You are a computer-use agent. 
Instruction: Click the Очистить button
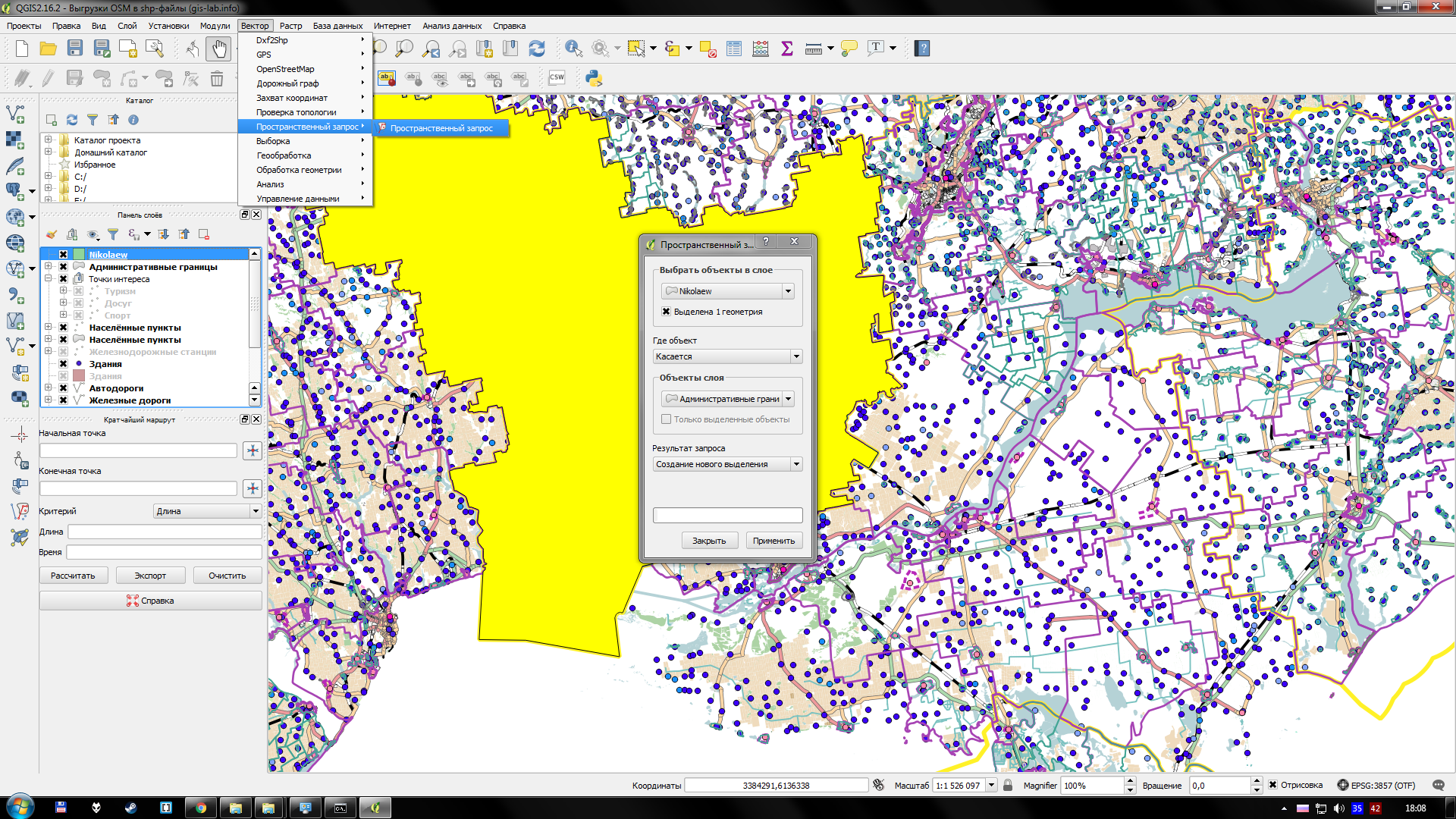(227, 576)
